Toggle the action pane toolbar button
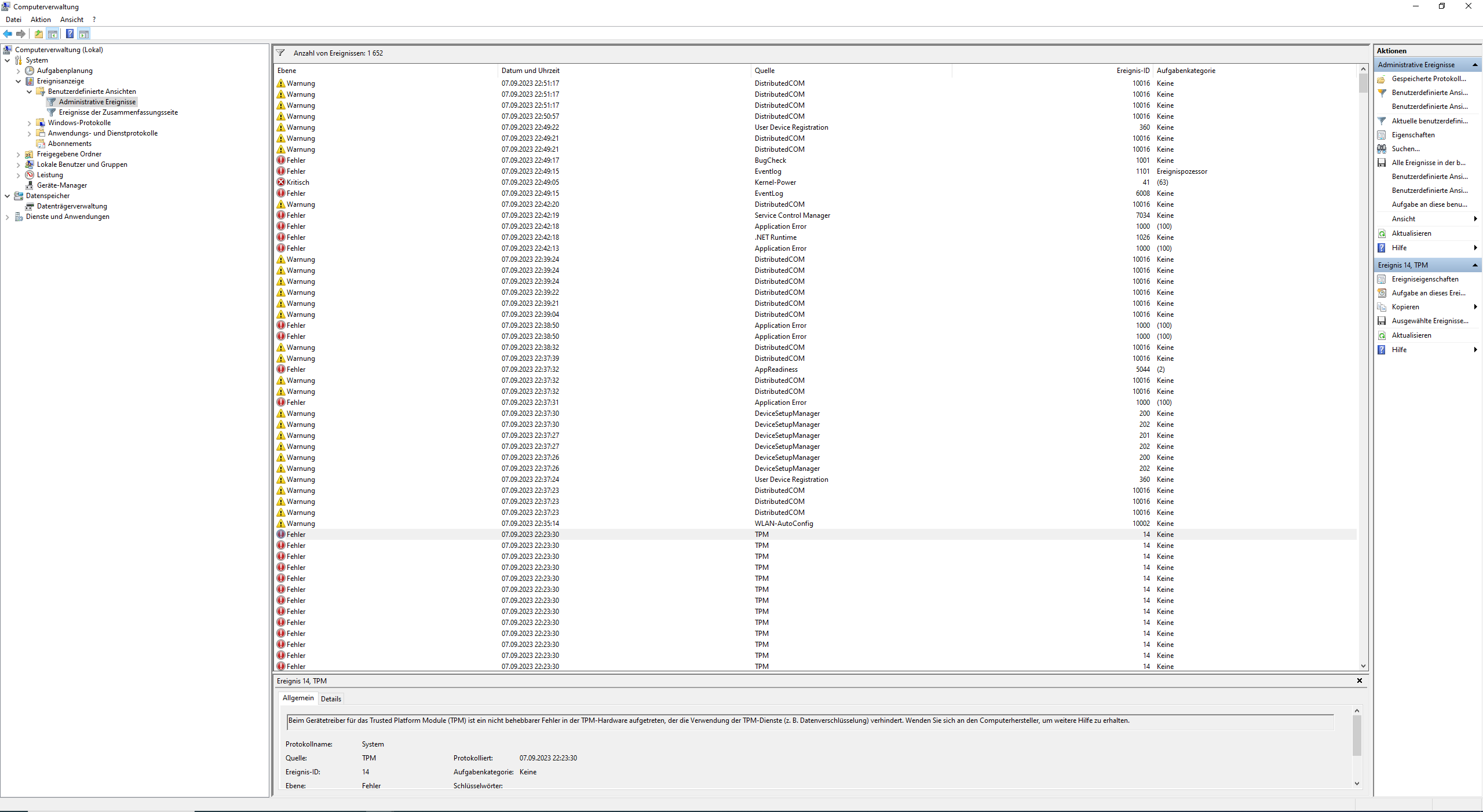Viewport: 1483px width, 812px height. point(84,34)
